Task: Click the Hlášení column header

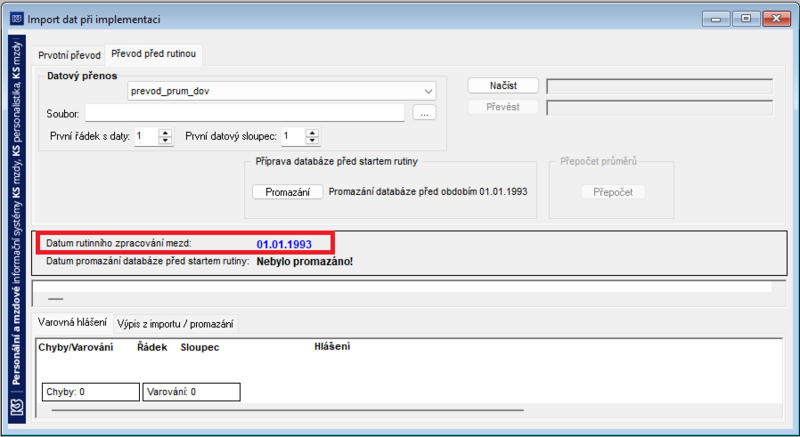Action: click(332, 347)
